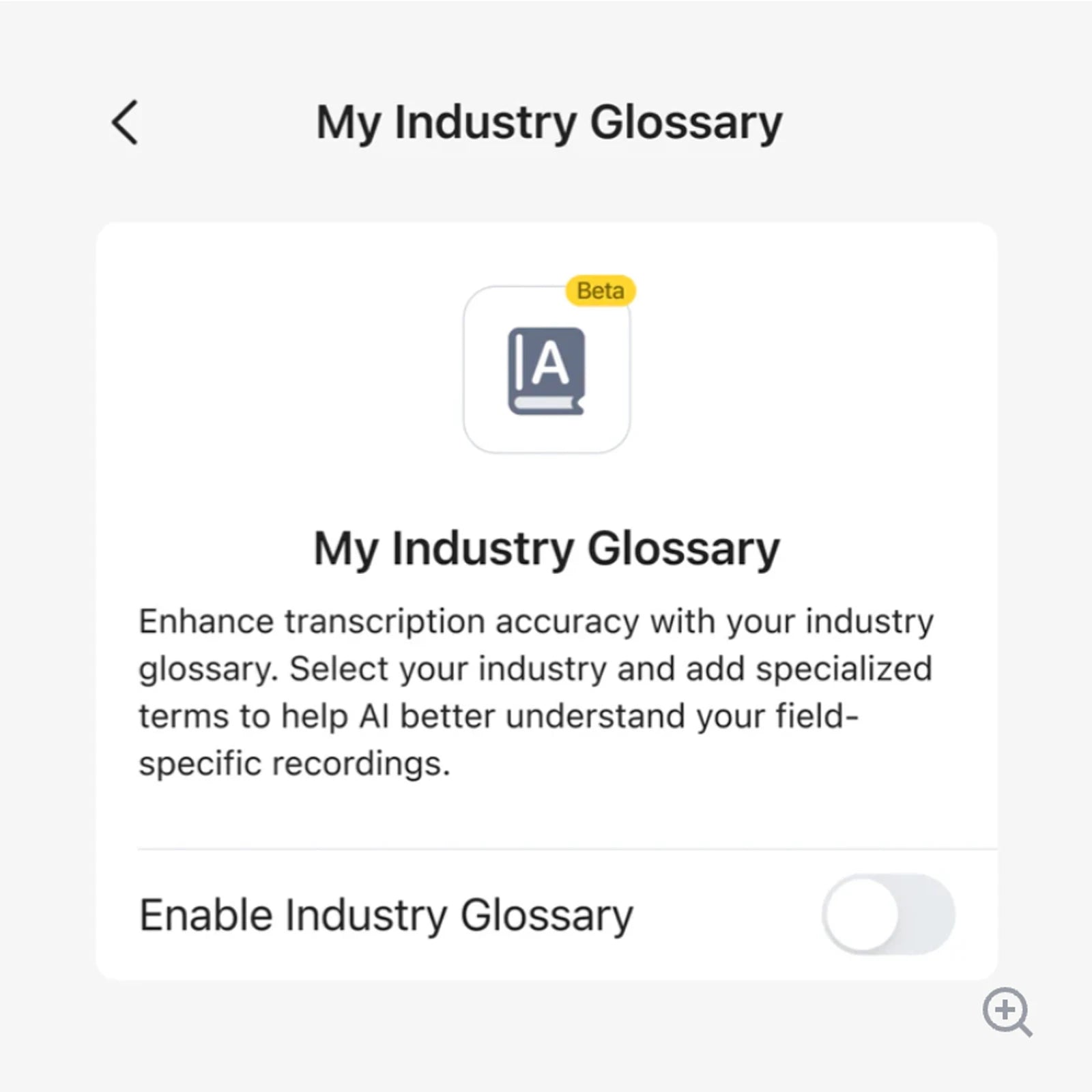
Task: Click the letter A on the book icon
Action: click(550, 363)
